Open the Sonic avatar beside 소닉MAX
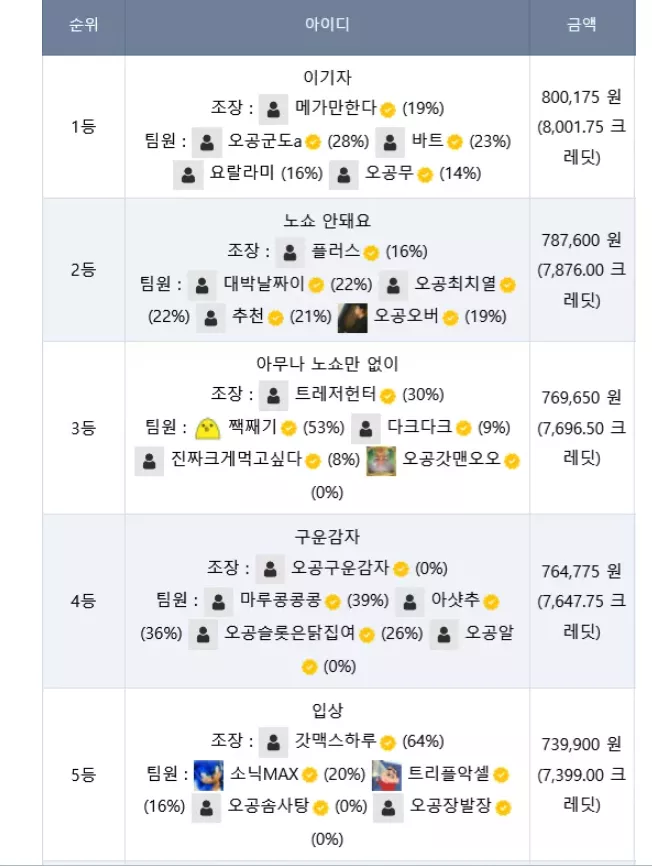Viewport: 652px width, 866px height. [209, 775]
